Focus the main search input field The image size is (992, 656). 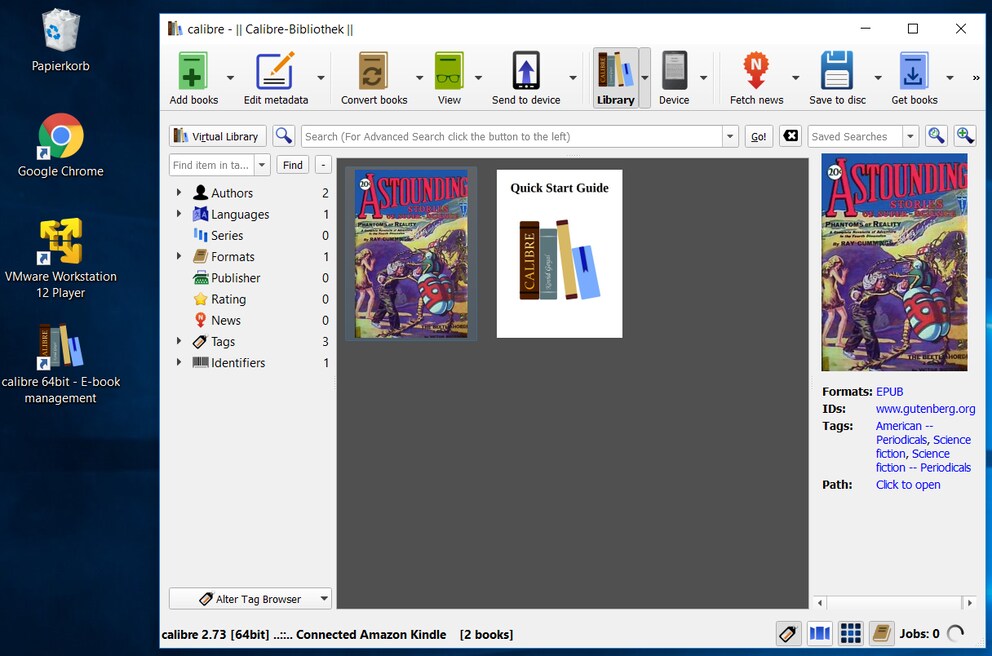512,136
